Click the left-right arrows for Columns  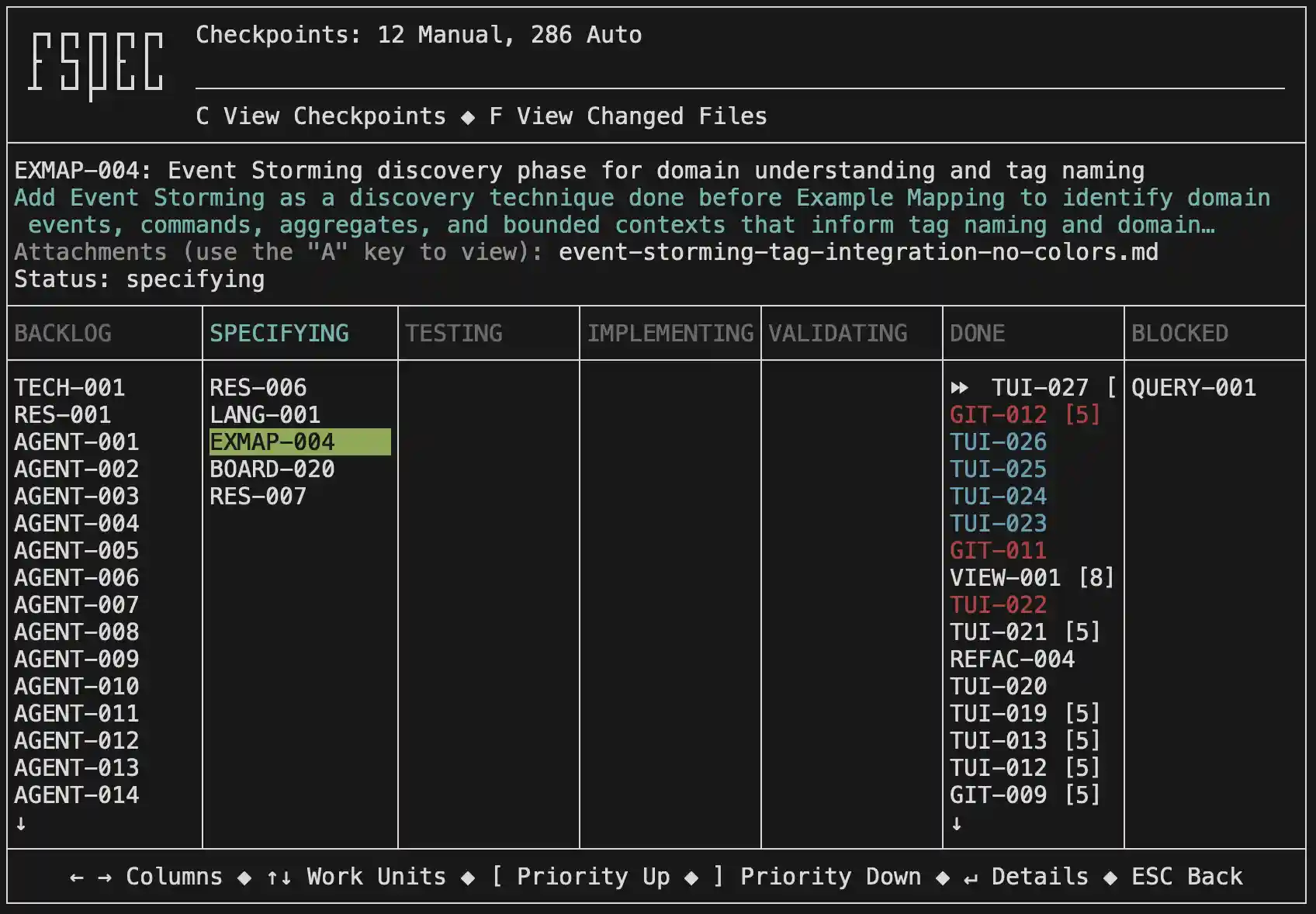pos(91,878)
